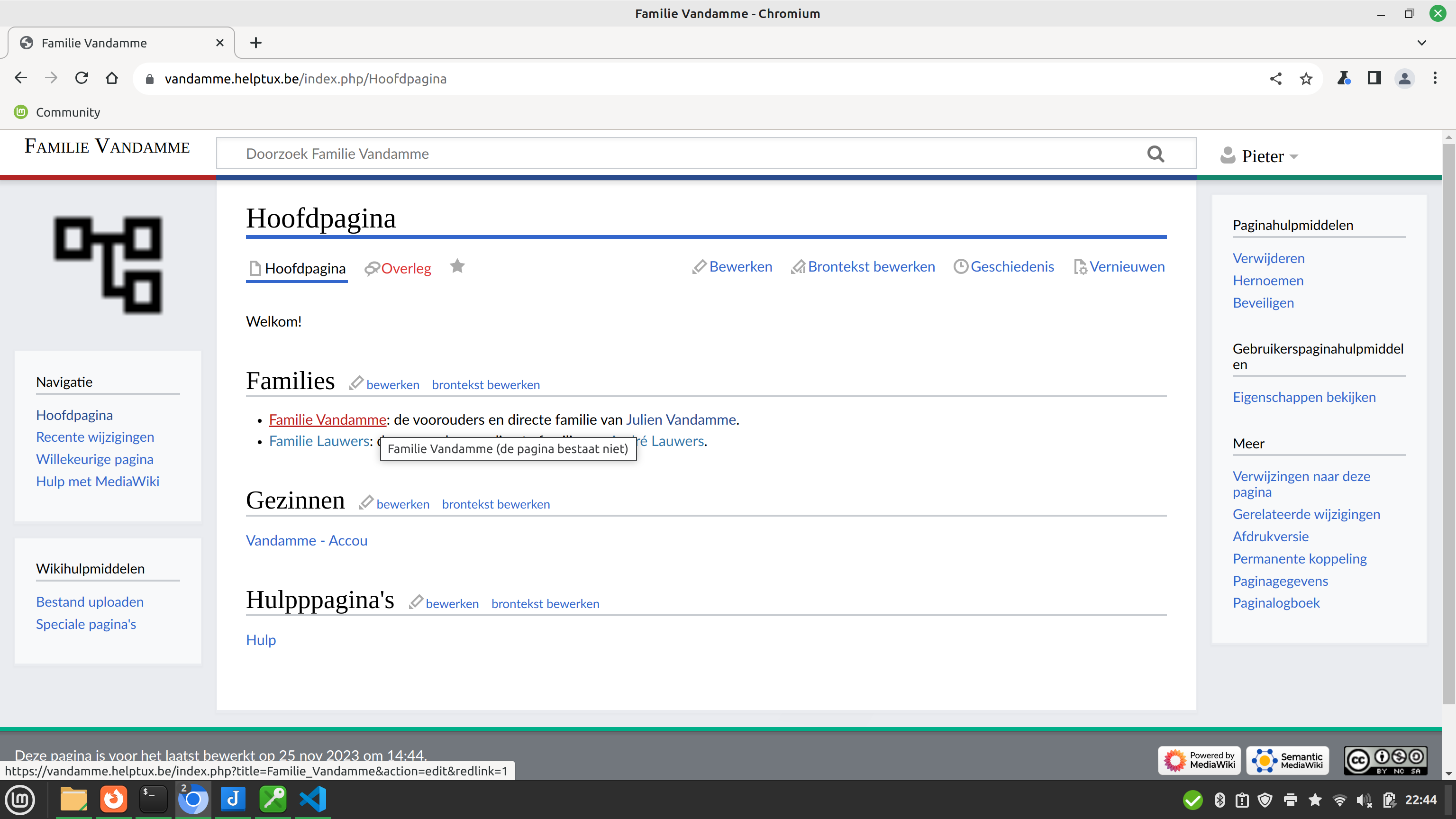This screenshot has width=1456, height=819.
Task: Expand the tab search chevron
Action: [1421, 43]
